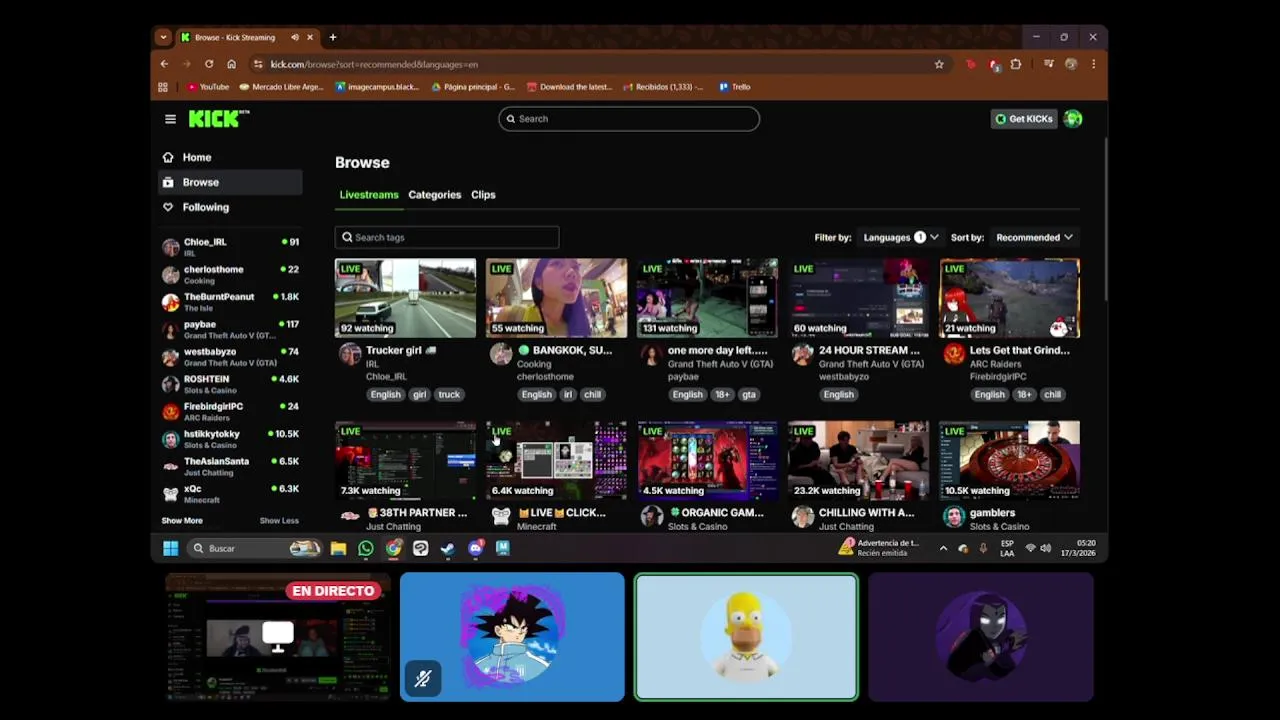Switch to the Livestreams tab
The width and height of the screenshot is (1280, 720).
point(369,195)
